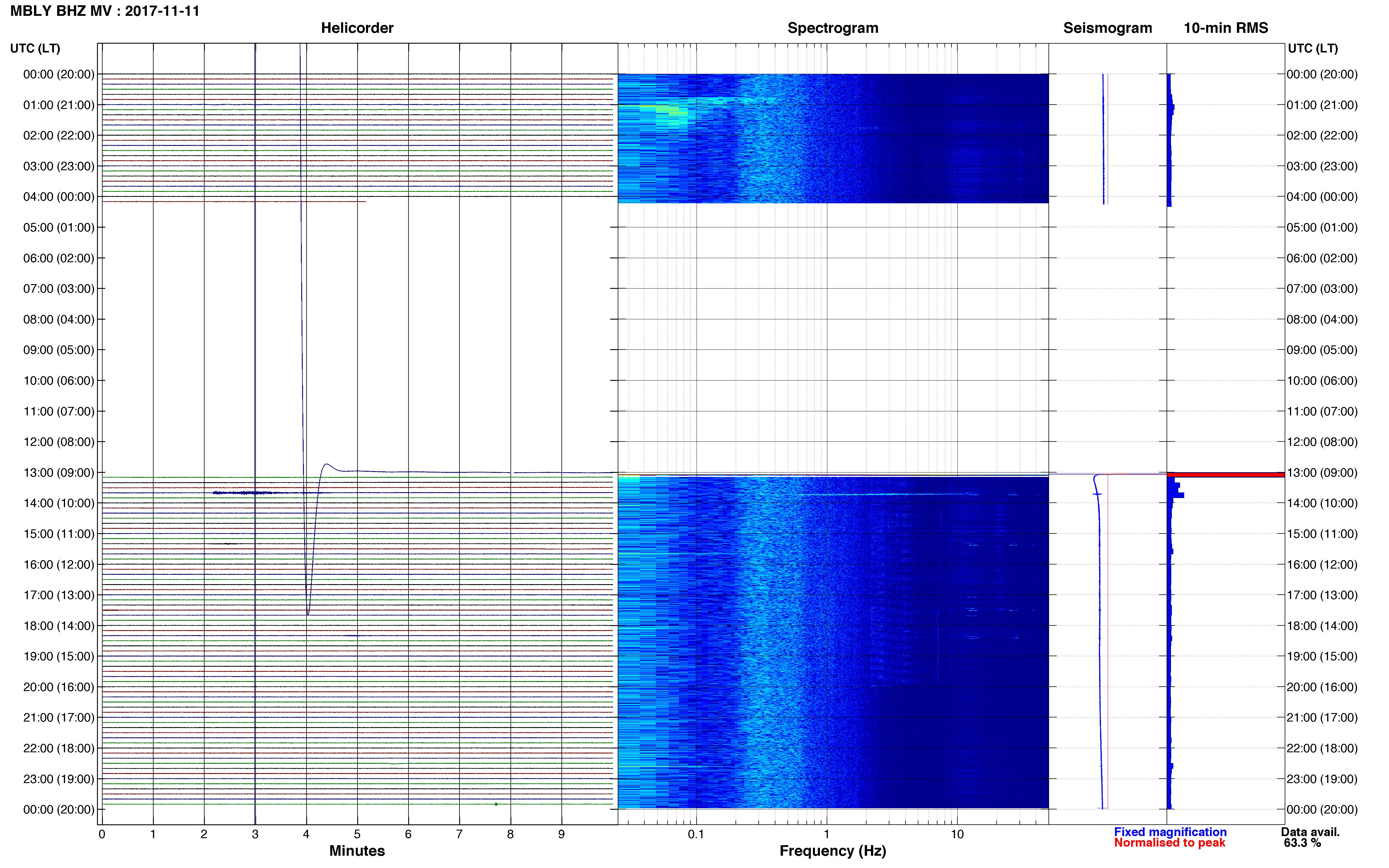Image resolution: width=1389 pixels, height=868 pixels.
Task: Click the upper spectrogram data block before 04:00
Action: (833, 138)
